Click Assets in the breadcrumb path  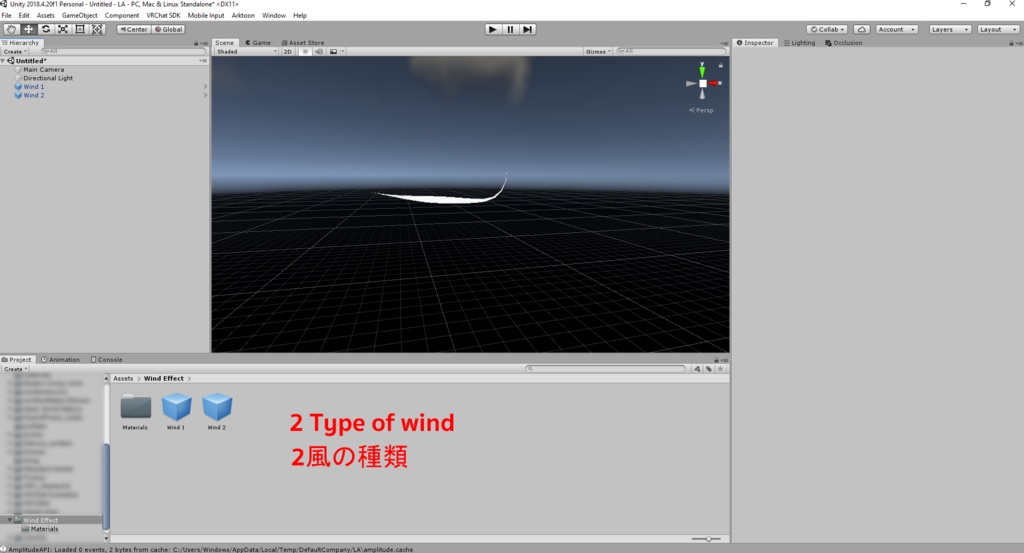pos(123,378)
